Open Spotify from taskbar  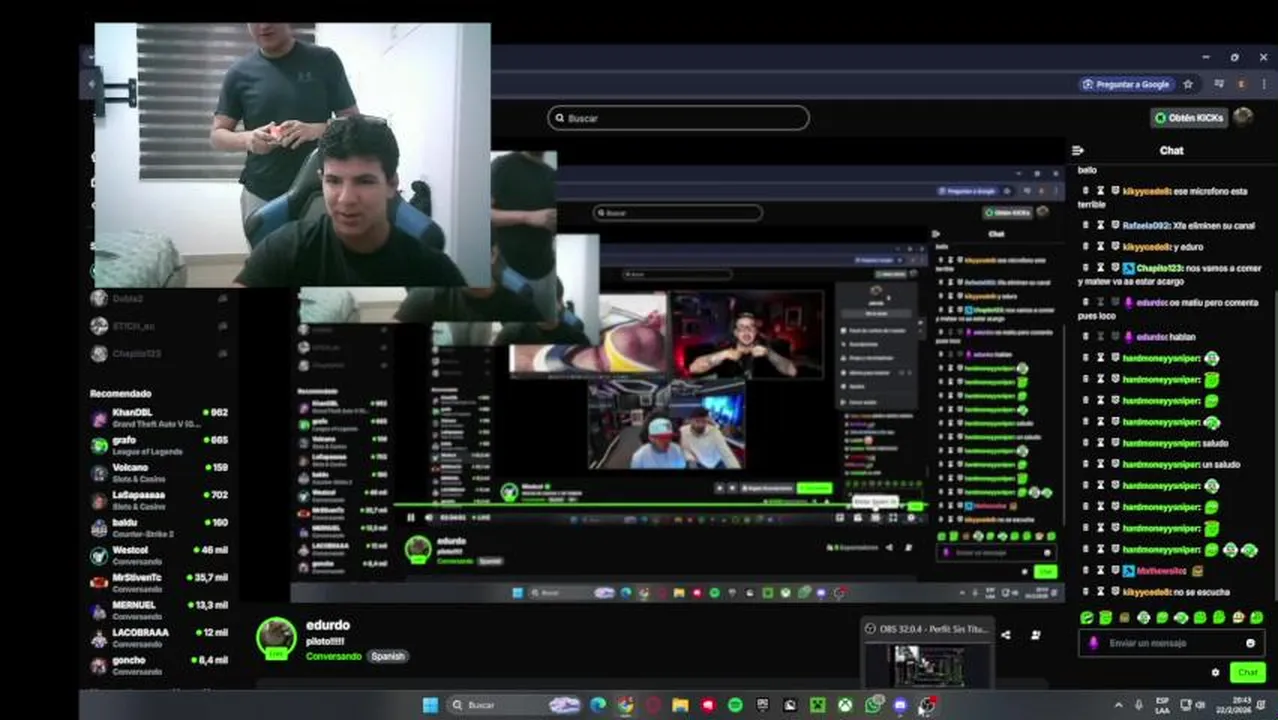pyautogui.click(x=735, y=705)
